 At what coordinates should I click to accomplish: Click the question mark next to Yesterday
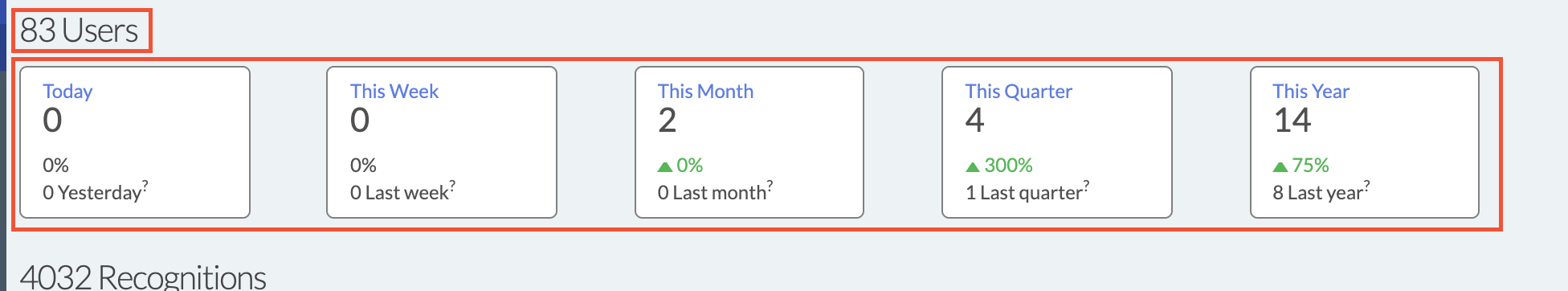[145, 185]
